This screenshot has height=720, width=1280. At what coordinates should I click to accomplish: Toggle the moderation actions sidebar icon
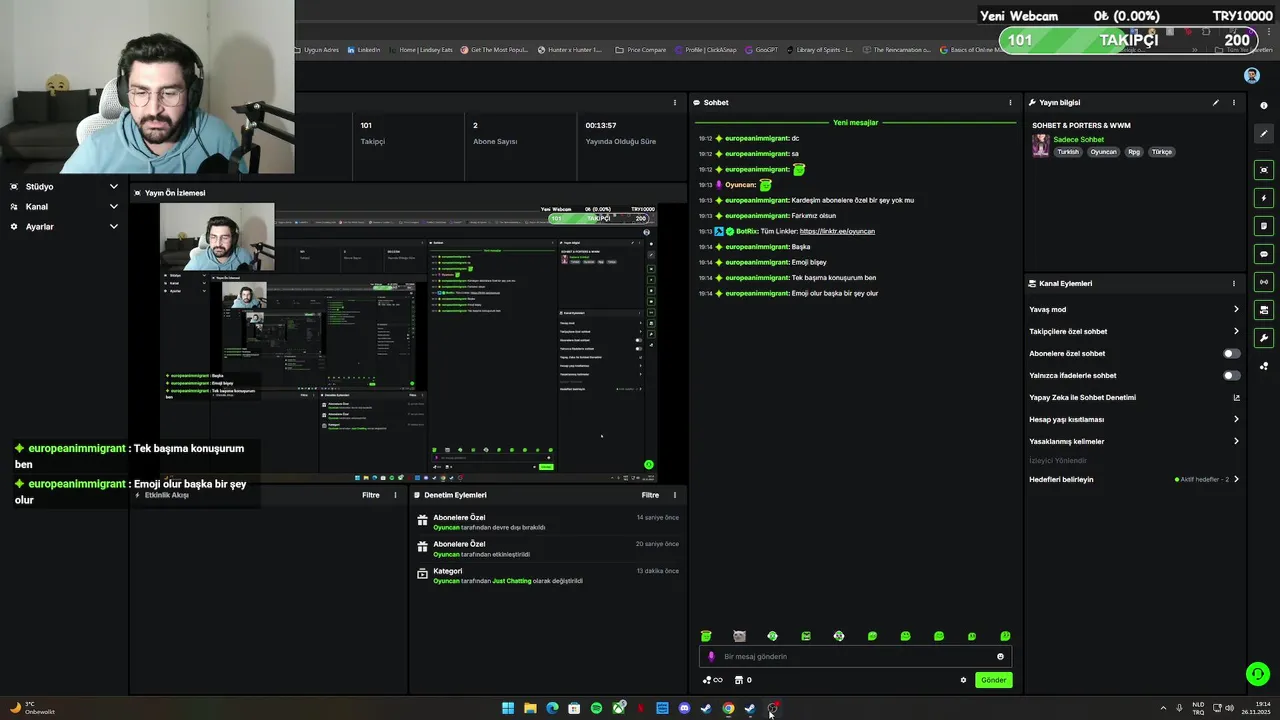pyautogui.click(x=1264, y=310)
